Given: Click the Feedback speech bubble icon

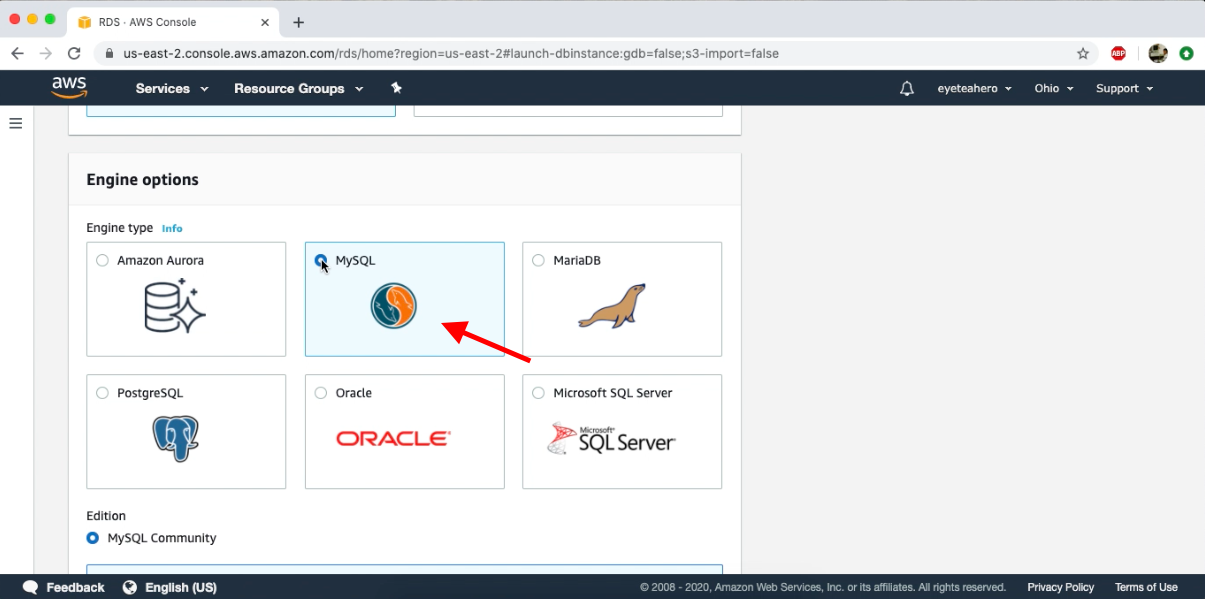Looking at the screenshot, I should 31,587.
